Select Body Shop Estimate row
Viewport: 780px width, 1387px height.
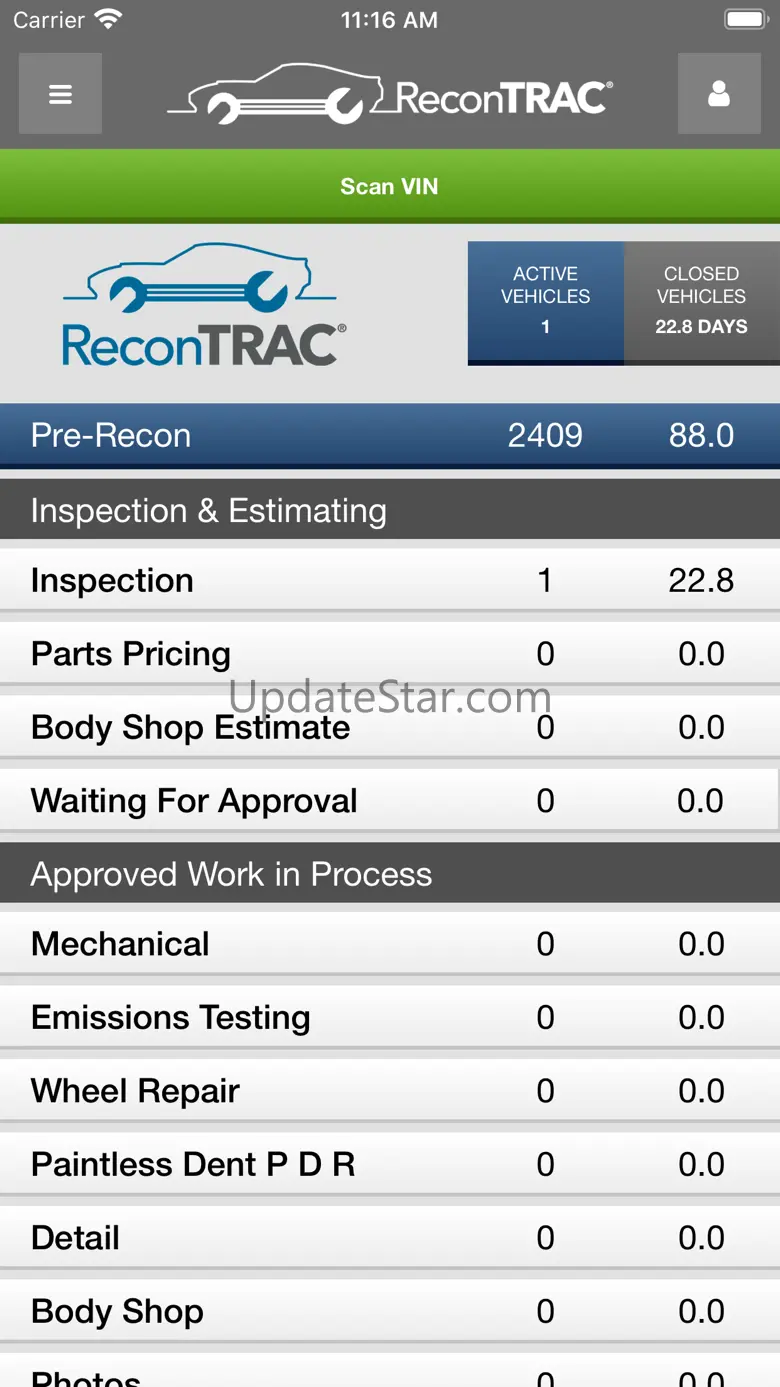point(390,728)
